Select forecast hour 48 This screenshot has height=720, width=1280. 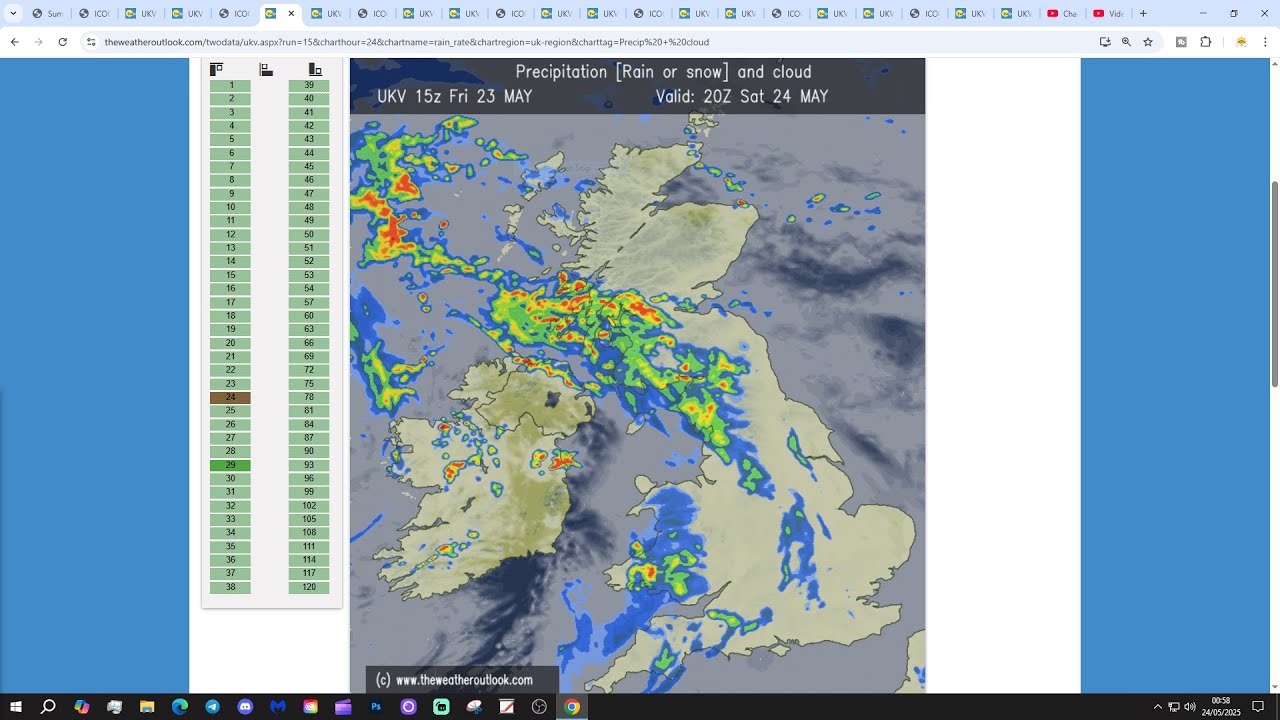click(x=309, y=207)
